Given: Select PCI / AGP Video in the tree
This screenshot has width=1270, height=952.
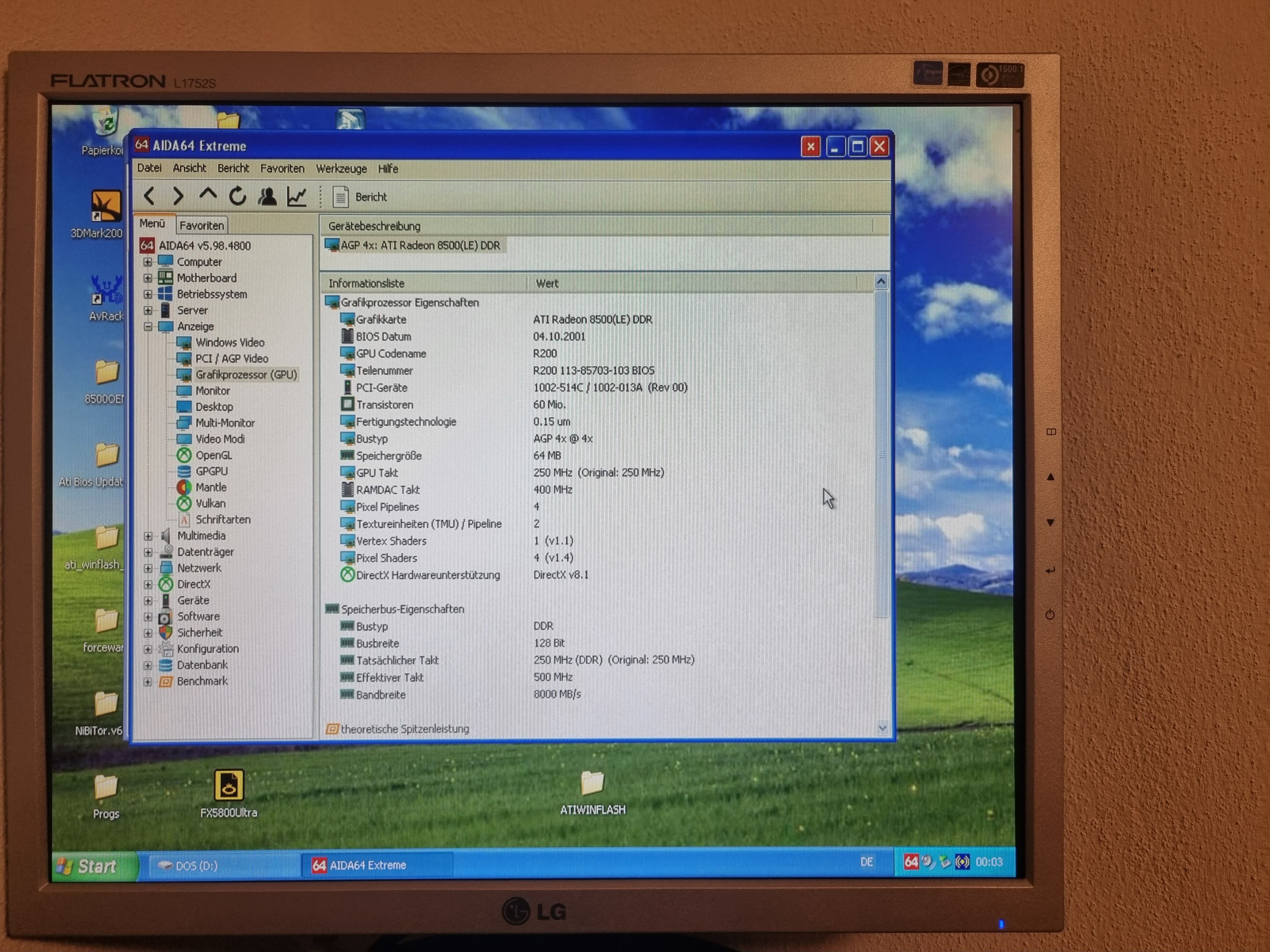Looking at the screenshot, I should [232, 359].
